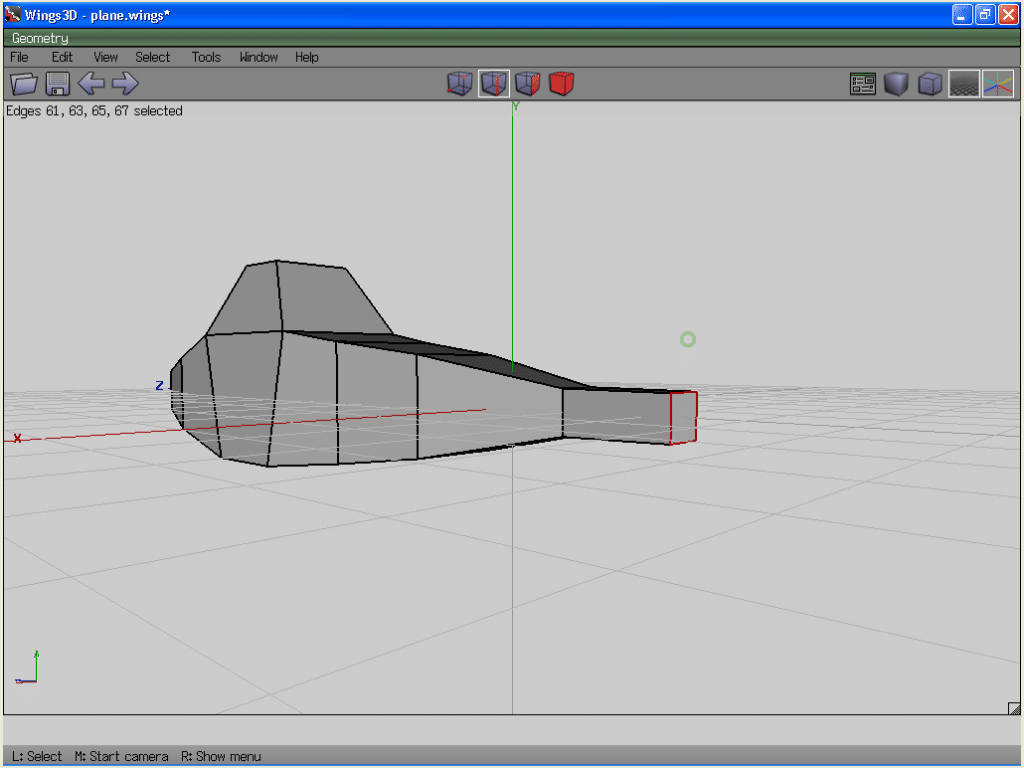Viewport: 1024px width, 768px height.
Task: Expand the Tools menu
Action: tap(206, 57)
